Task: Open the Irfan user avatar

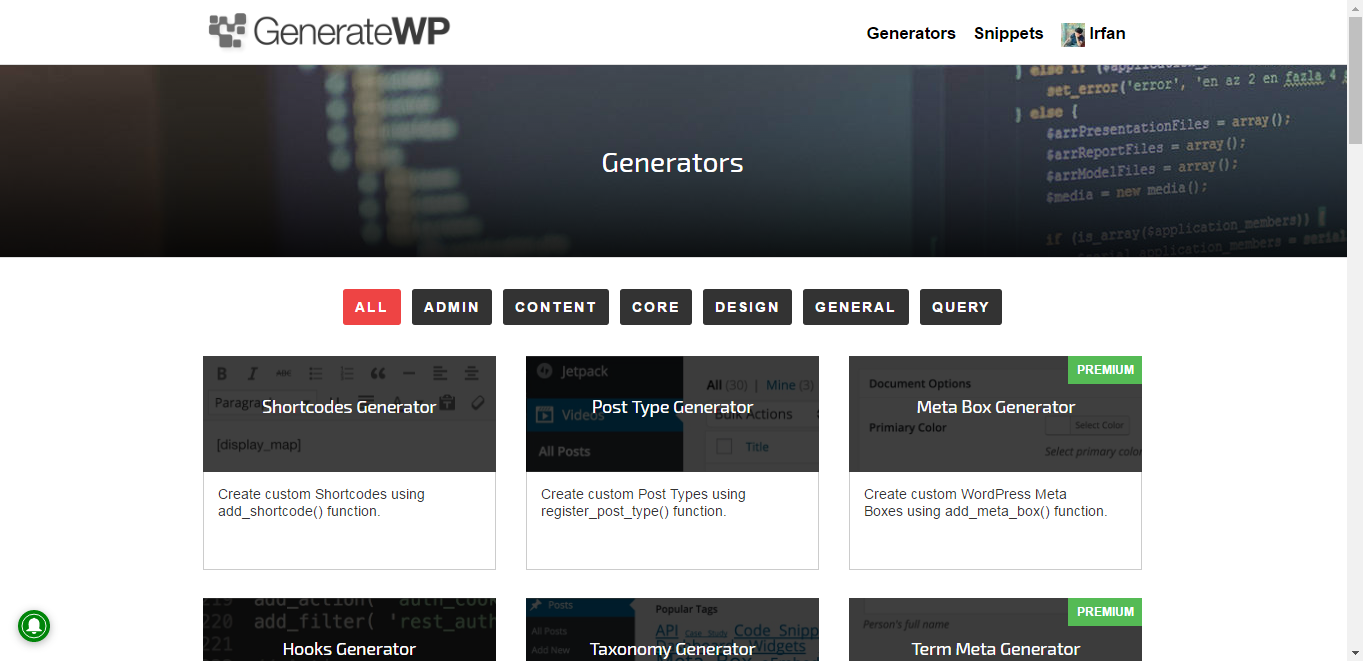Action: (x=1073, y=34)
